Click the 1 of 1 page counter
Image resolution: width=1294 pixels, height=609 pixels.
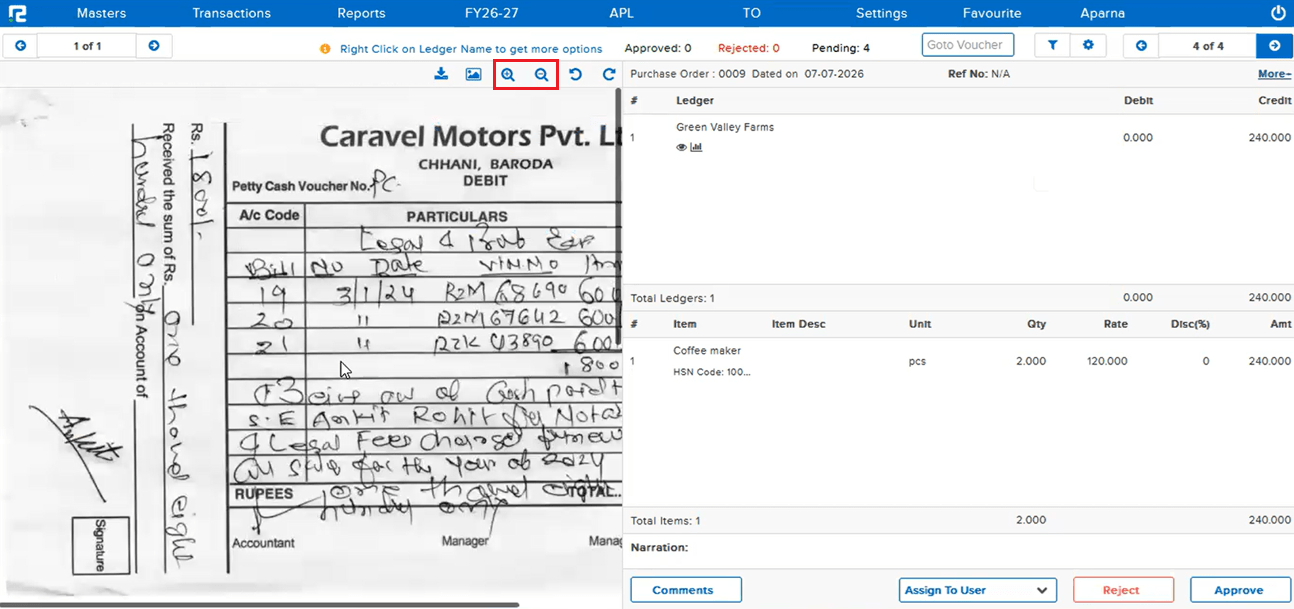[x=87, y=46]
